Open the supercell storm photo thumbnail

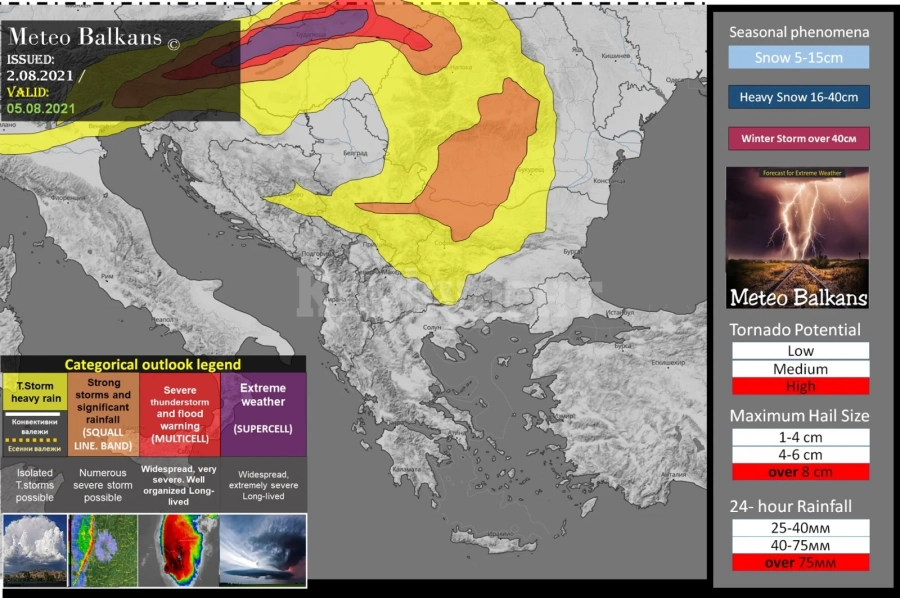click(x=263, y=550)
